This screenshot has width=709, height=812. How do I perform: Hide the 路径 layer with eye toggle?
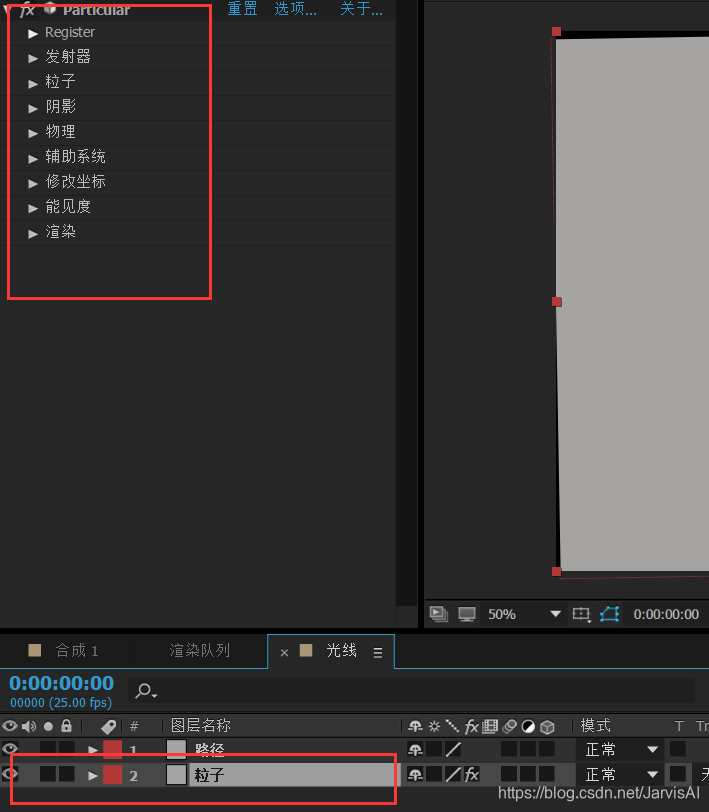10,749
